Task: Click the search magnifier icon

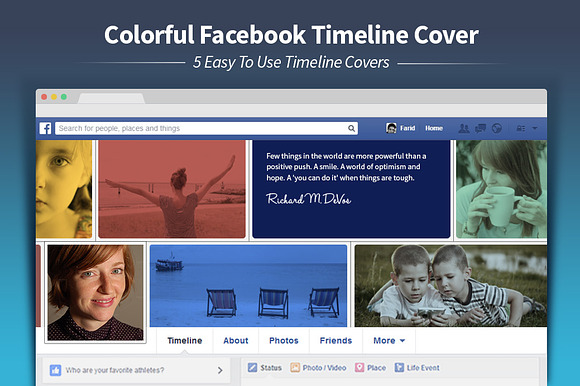Action: point(351,128)
